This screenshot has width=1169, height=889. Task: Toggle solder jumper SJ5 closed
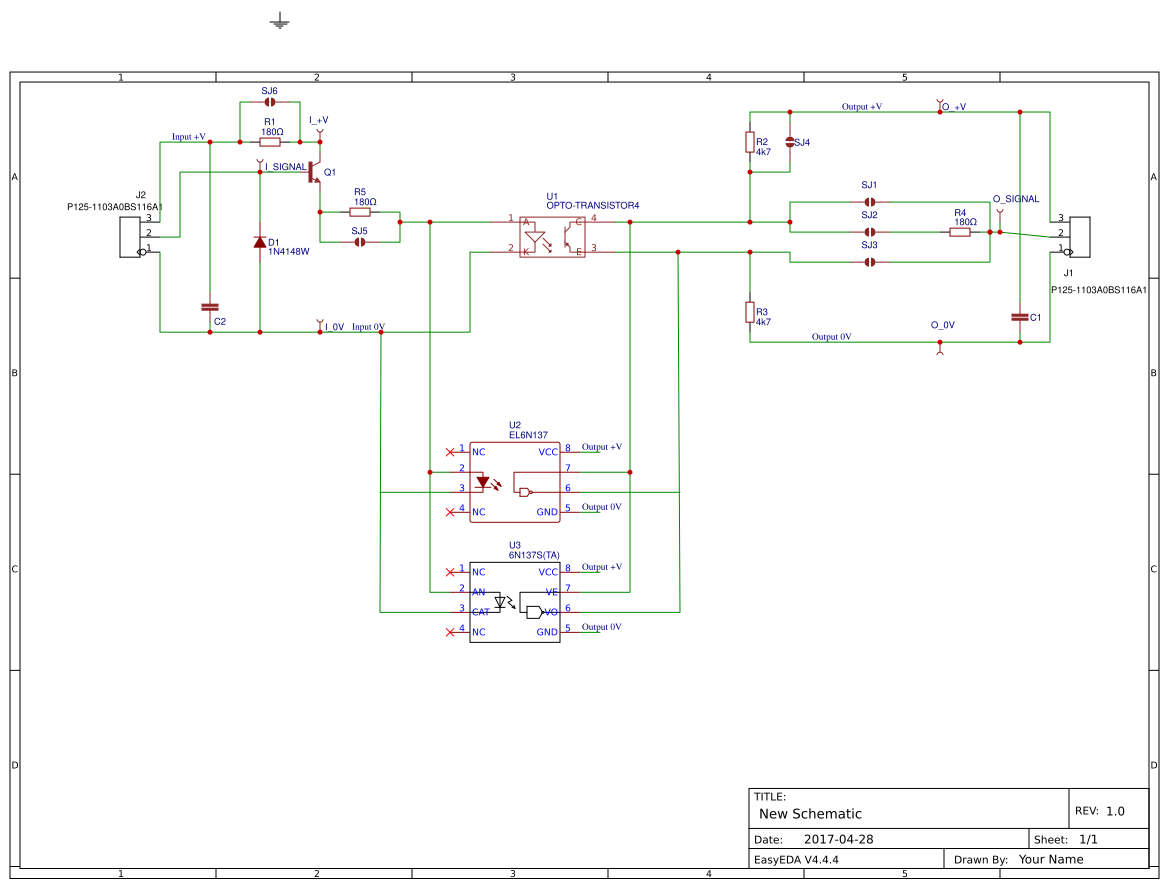[361, 242]
